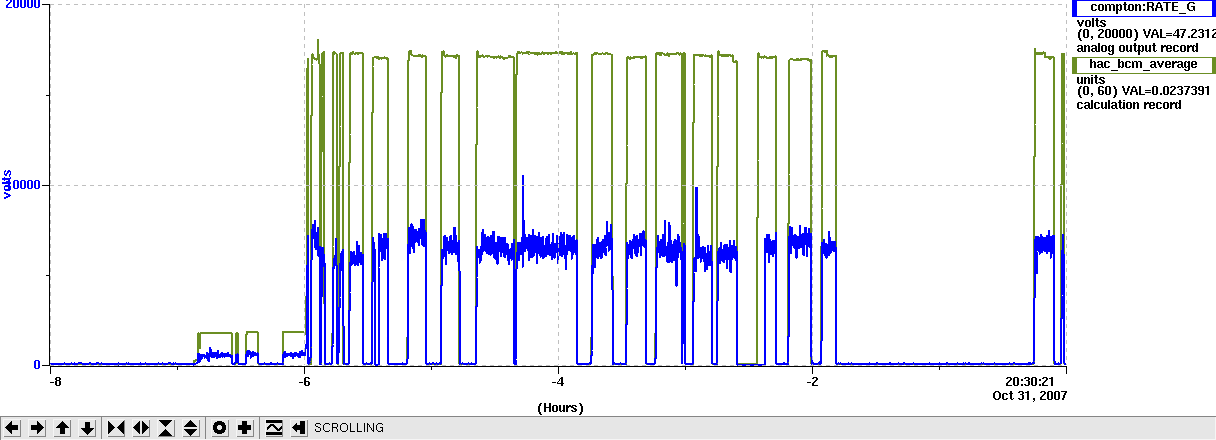The height and width of the screenshot is (440, 1216).
Task: Click the plus toolbar icon
Action: (244, 428)
